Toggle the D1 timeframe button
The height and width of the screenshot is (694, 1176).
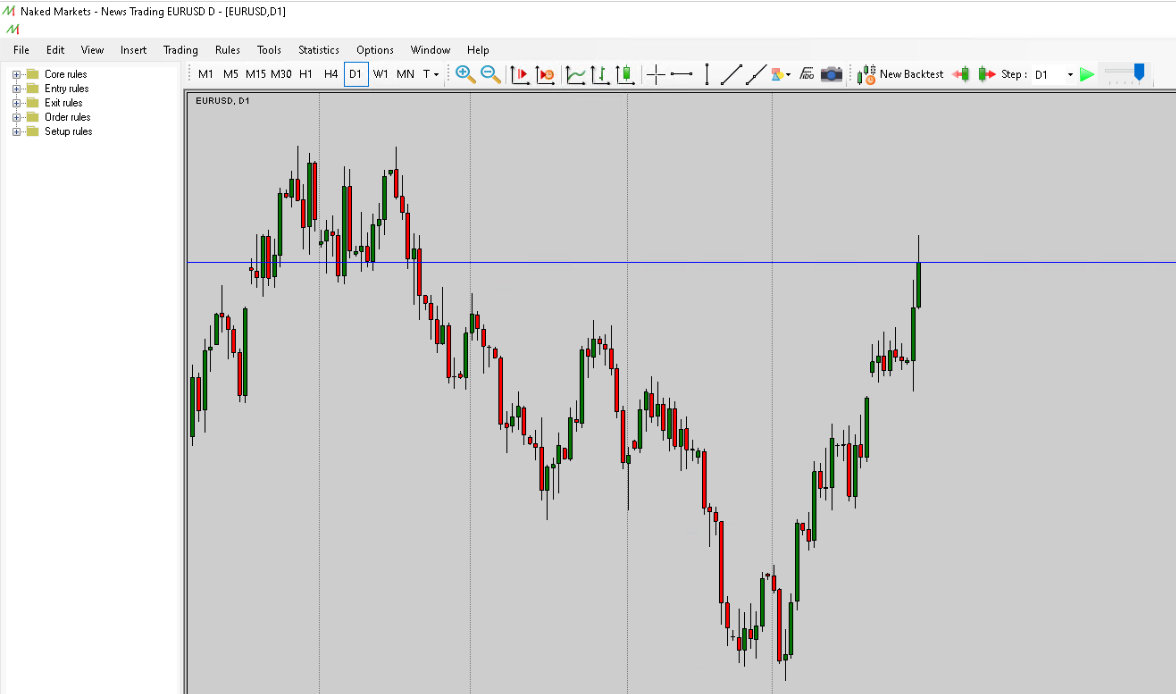[x=356, y=74]
